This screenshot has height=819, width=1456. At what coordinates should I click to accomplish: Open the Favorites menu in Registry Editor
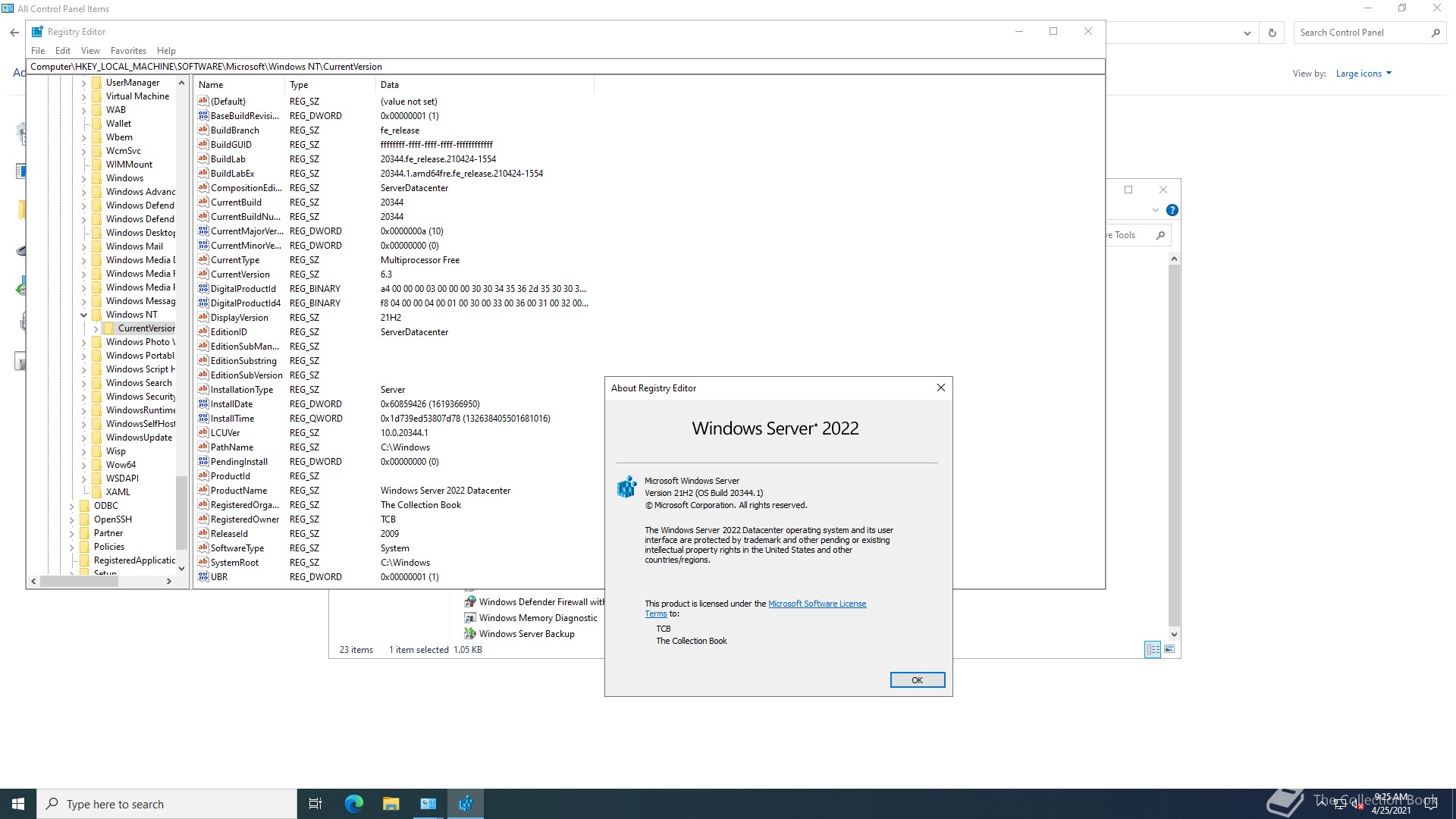(128, 51)
